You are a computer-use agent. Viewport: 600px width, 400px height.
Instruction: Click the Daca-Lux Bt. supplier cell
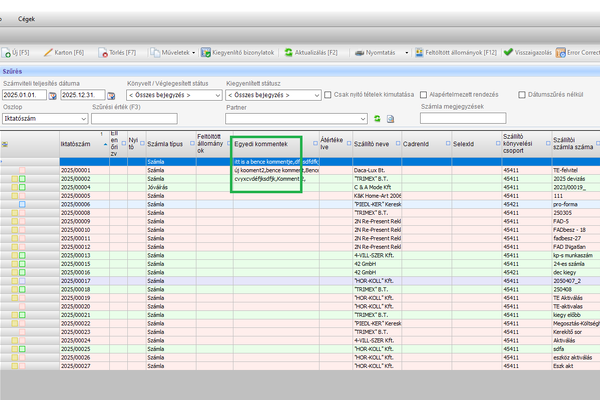click(x=377, y=170)
